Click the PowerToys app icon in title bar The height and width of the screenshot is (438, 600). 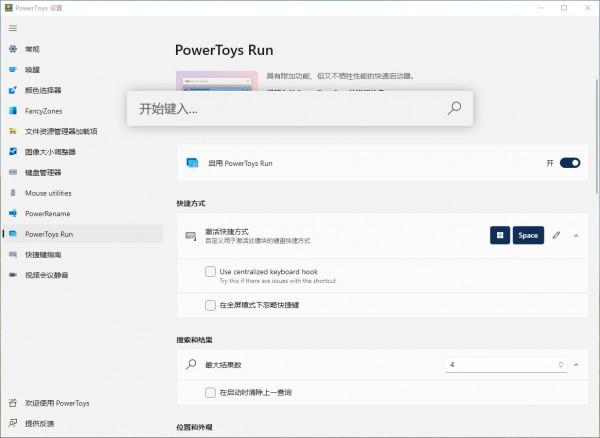8,8
